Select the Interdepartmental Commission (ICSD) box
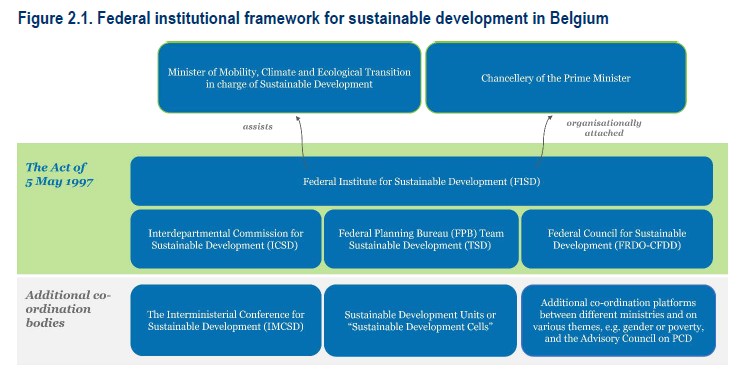The height and width of the screenshot is (375, 747). (226, 239)
